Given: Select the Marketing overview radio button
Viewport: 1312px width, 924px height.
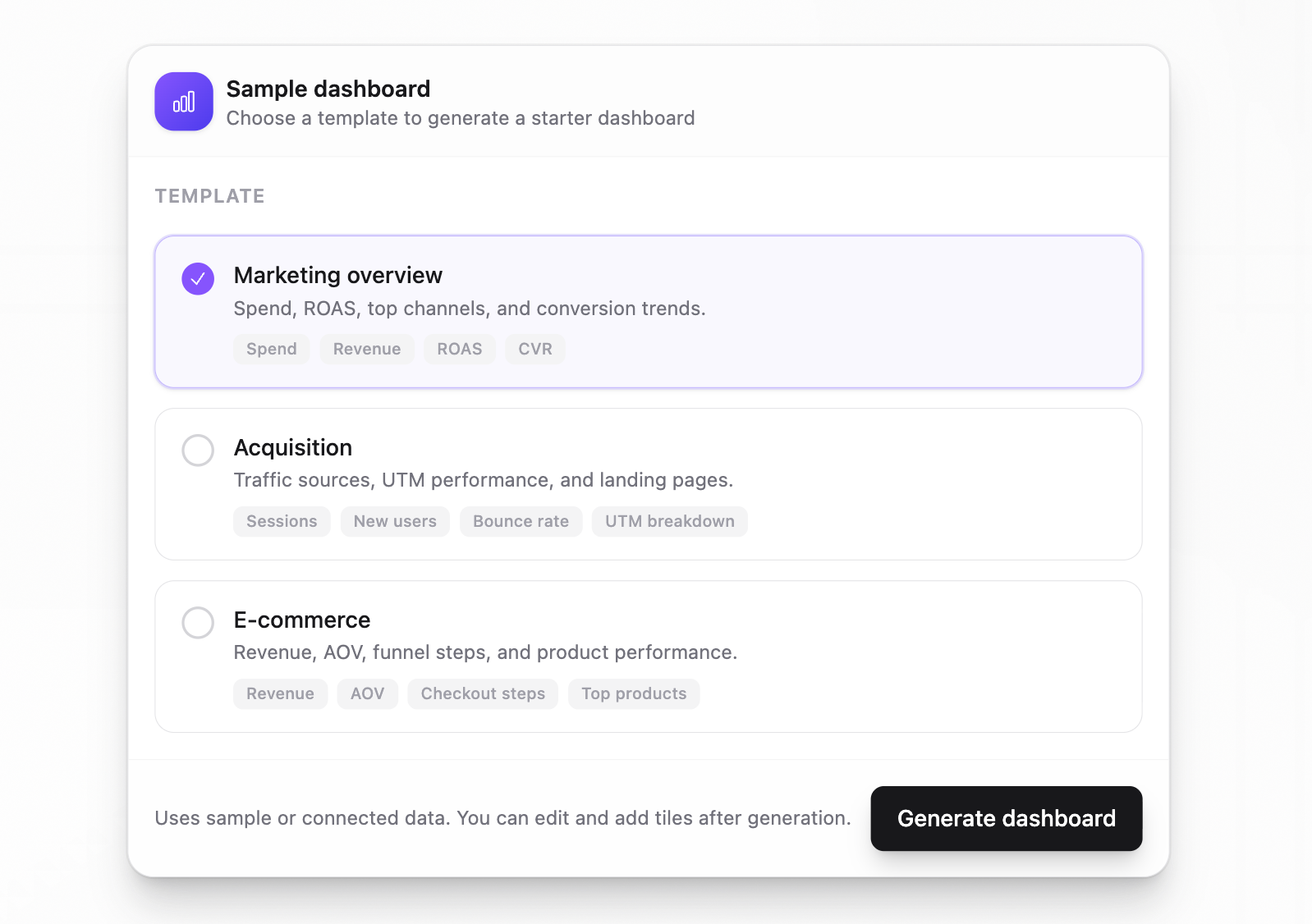Looking at the screenshot, I should [x=198, y=279].
